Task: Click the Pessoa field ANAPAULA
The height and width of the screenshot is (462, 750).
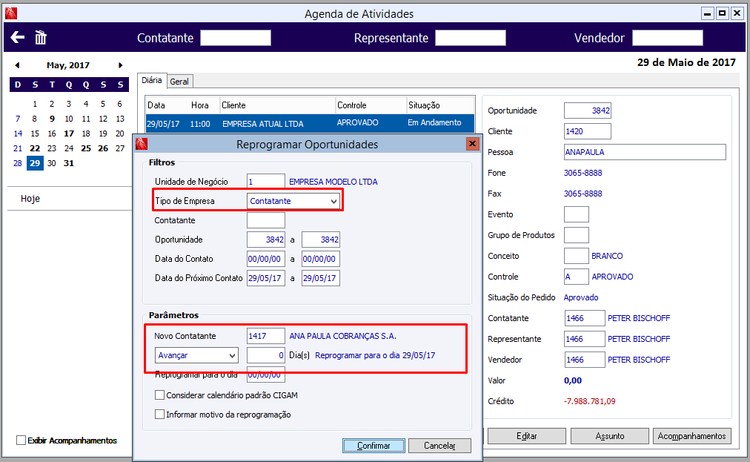Action: pos(645,152)
